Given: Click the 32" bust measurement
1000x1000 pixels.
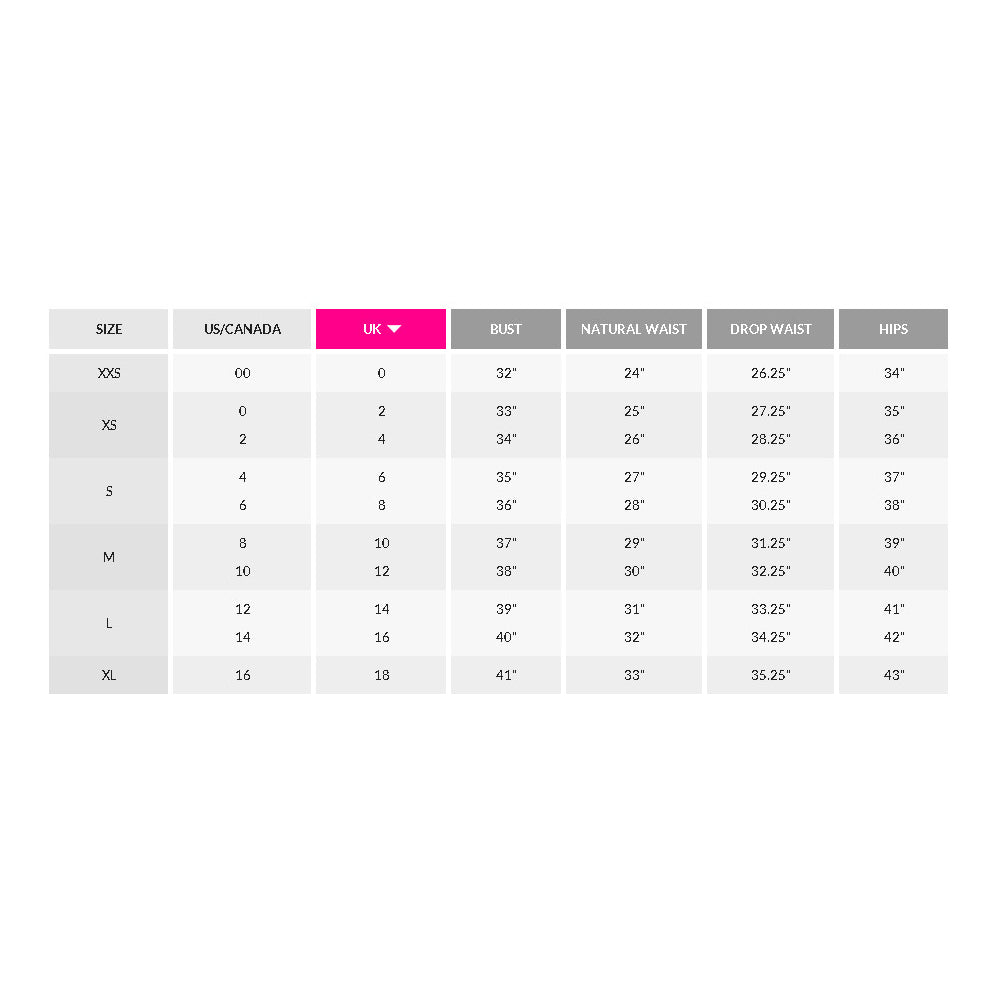Looking at the screenshot, I should pyautogui.click(x=506, y=373).
